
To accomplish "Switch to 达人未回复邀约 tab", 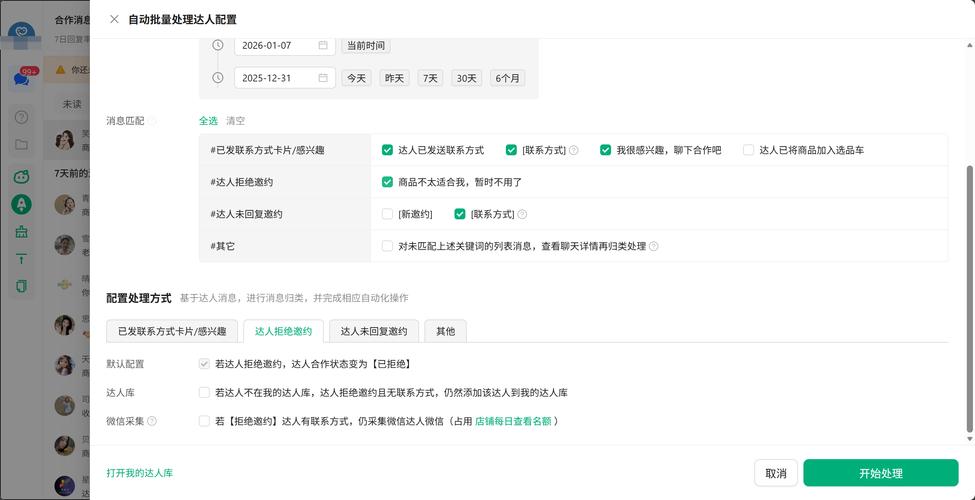I will [374, 331].
